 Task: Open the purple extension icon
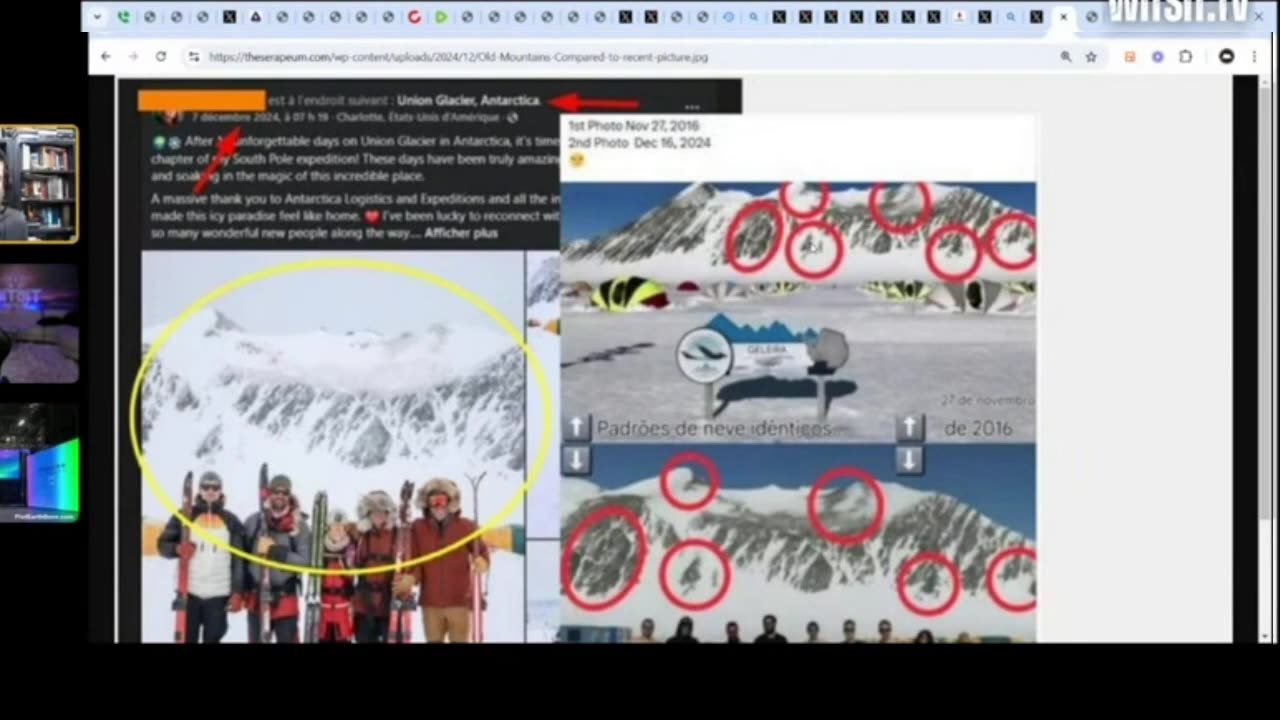pyautogui.click(x=1158, y=57)
